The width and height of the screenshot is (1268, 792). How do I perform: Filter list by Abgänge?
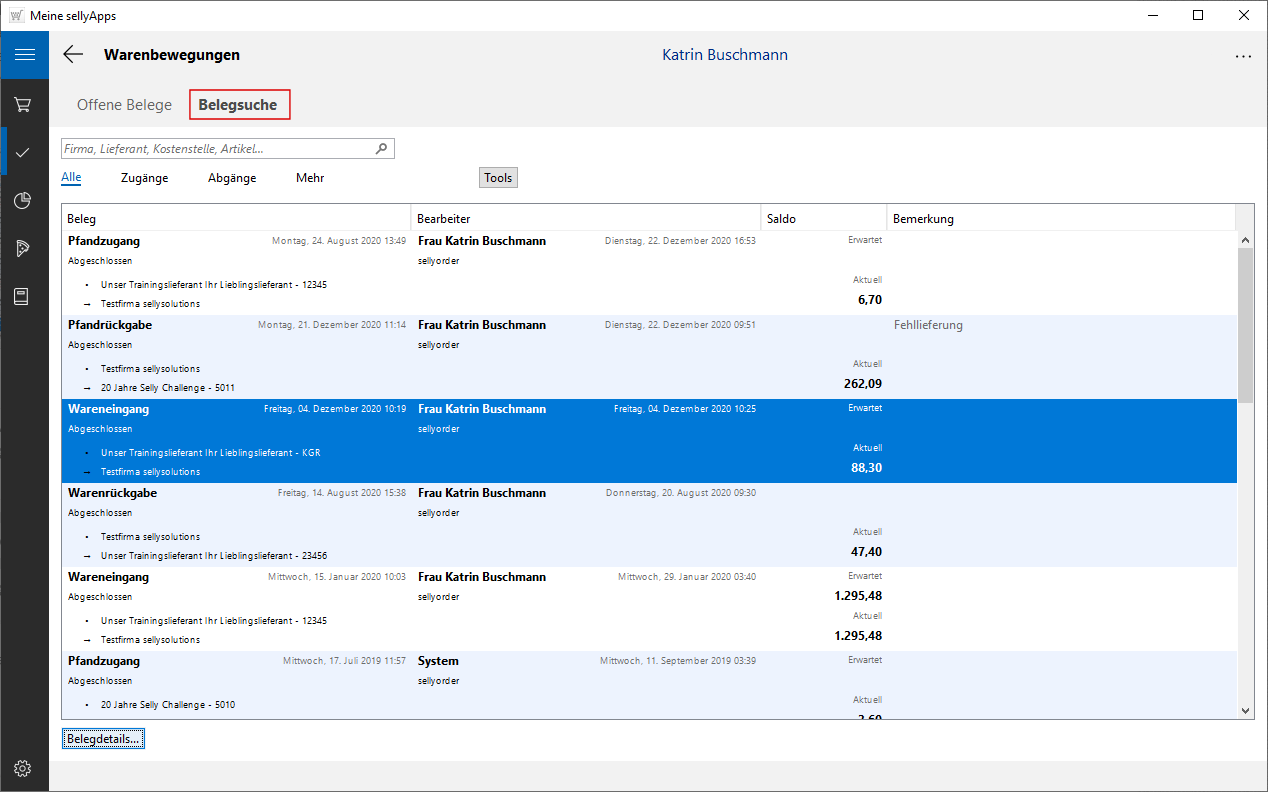[232, 178]
